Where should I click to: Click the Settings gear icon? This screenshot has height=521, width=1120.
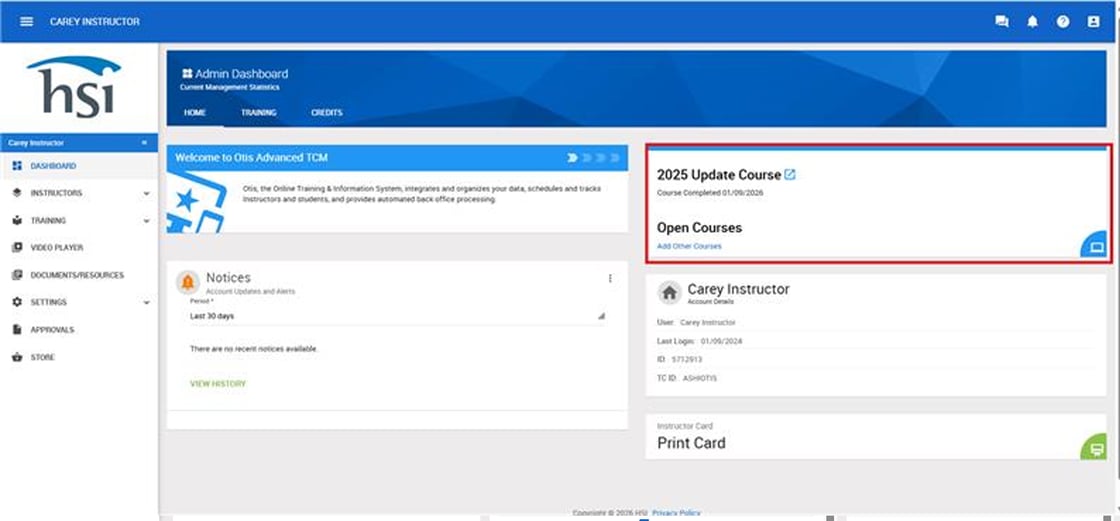(x=17, y=302)
